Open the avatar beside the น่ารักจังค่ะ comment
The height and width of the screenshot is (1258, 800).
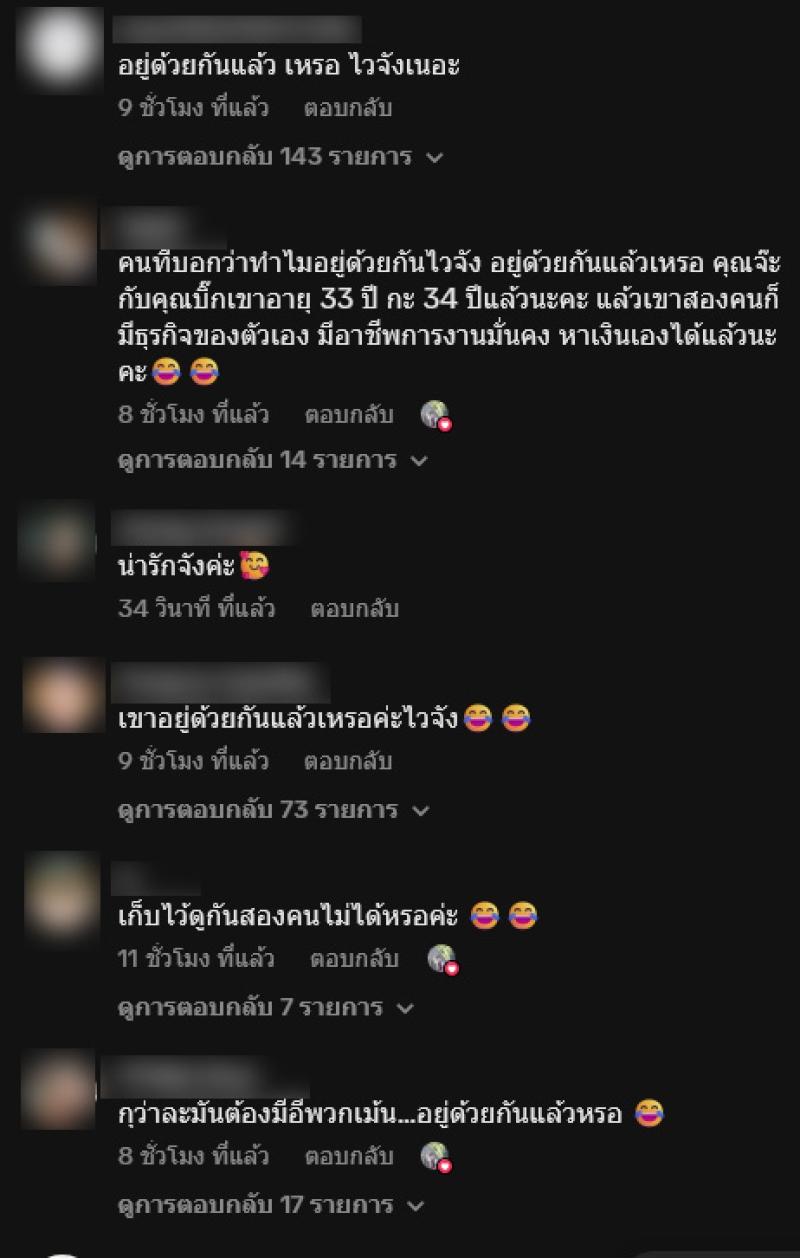[x=56, y=541]
